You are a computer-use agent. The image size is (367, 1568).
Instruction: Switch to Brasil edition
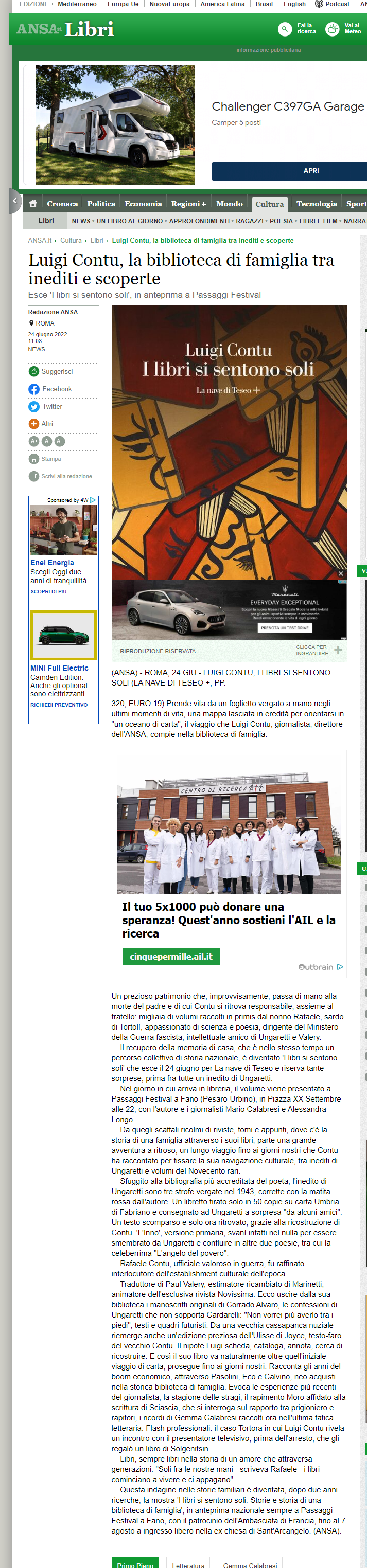pos(264,4)
